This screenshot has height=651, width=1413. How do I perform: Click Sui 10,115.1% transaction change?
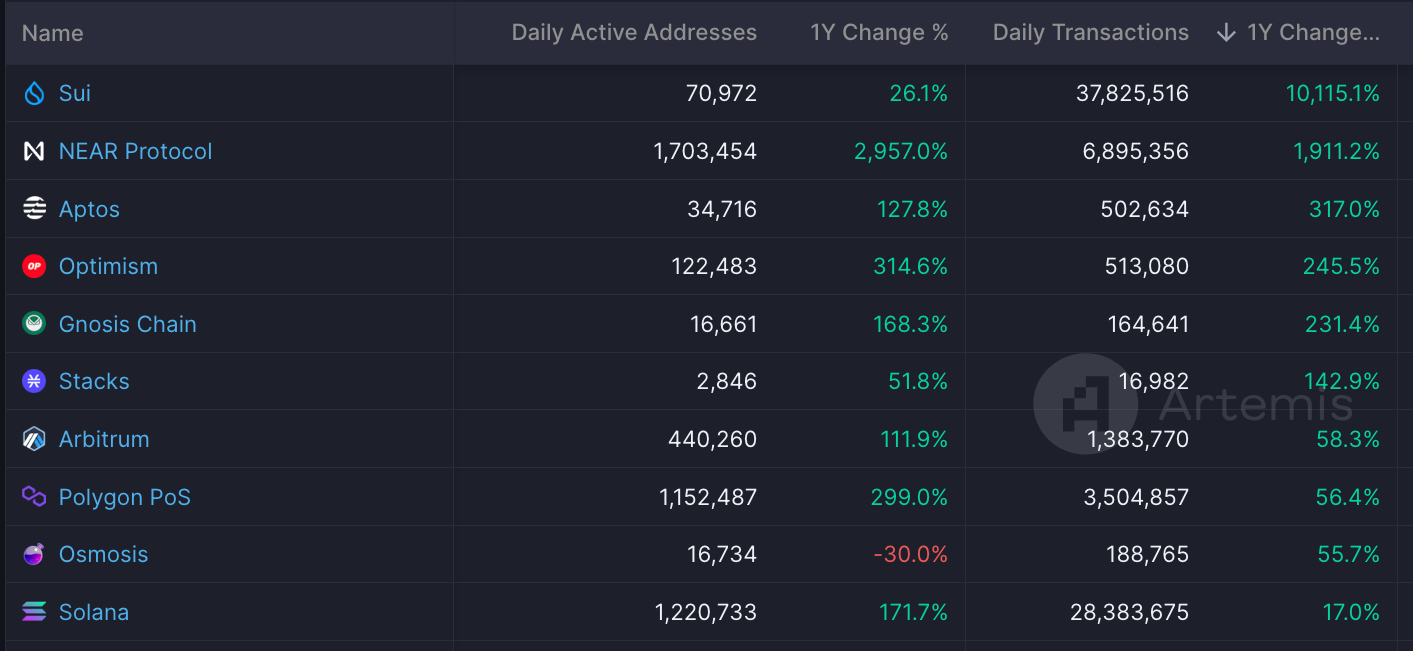point(1333,93)
